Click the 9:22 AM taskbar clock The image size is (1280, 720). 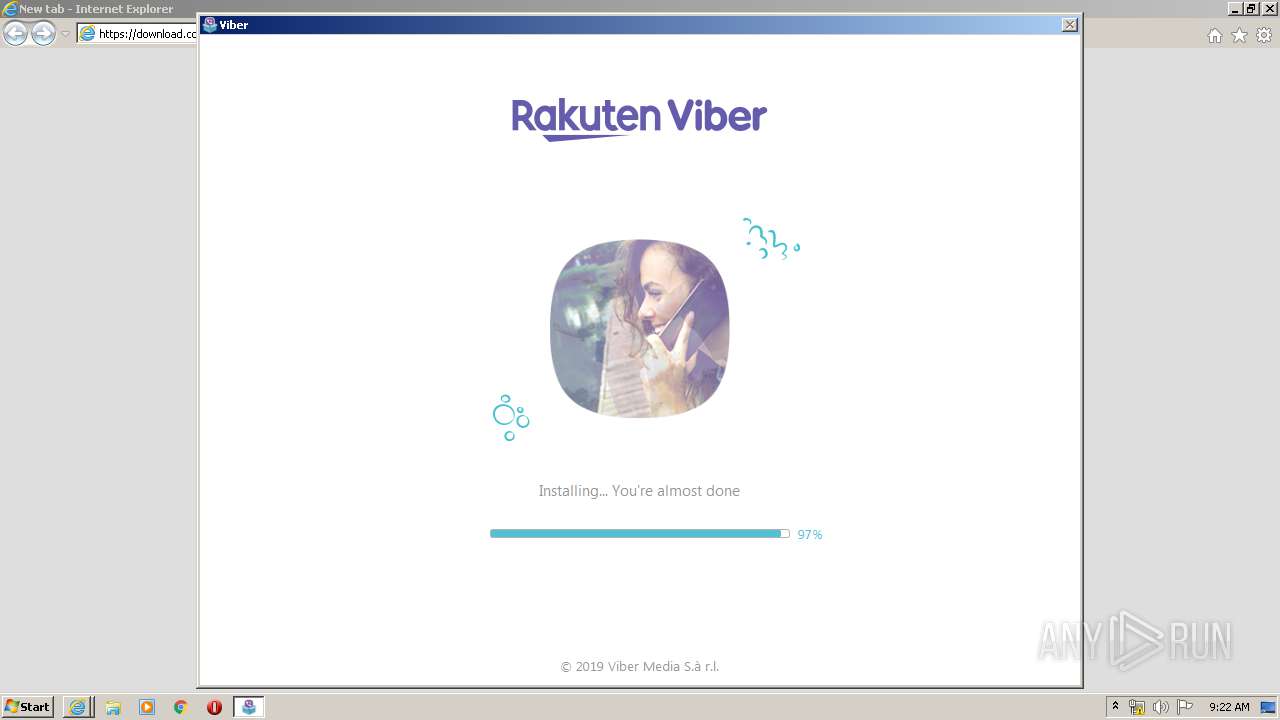(1229, 707)
